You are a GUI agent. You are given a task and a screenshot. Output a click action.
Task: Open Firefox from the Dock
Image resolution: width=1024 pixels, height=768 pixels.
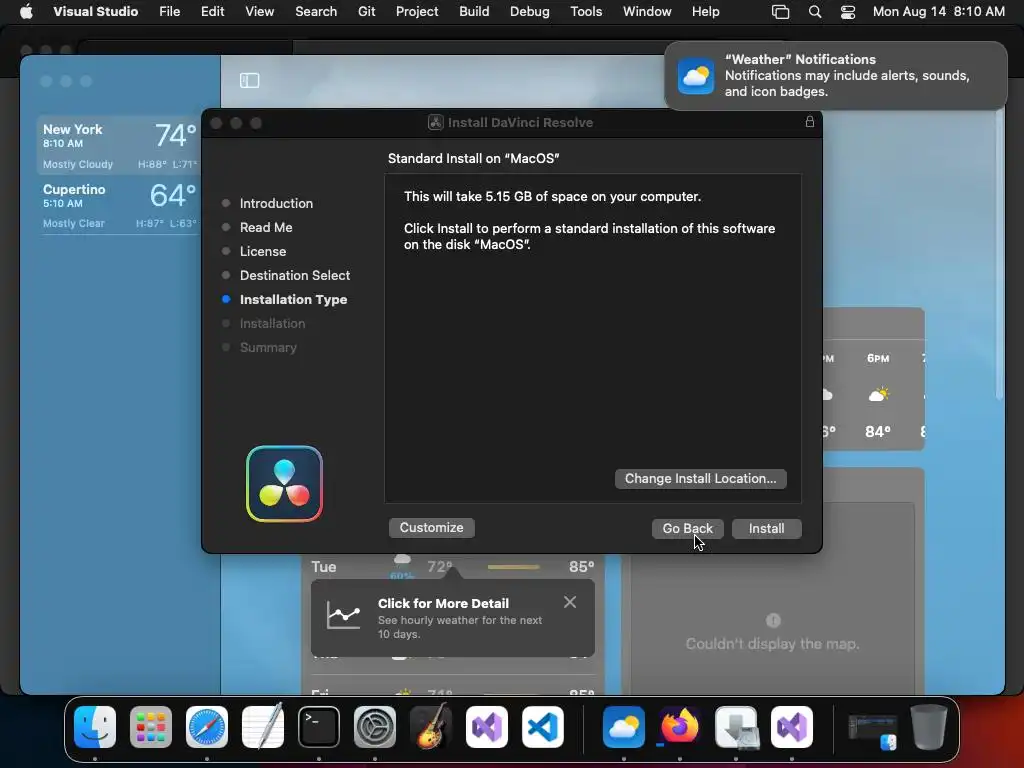680,727
